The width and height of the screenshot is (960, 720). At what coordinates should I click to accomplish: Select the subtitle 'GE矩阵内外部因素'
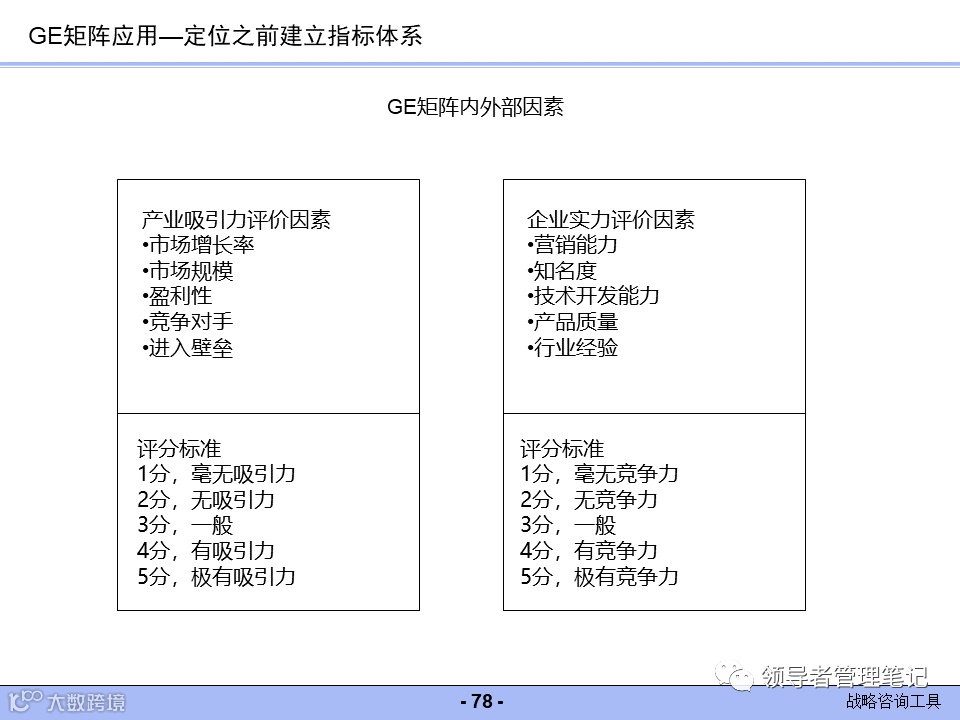(x=475, y=107)
